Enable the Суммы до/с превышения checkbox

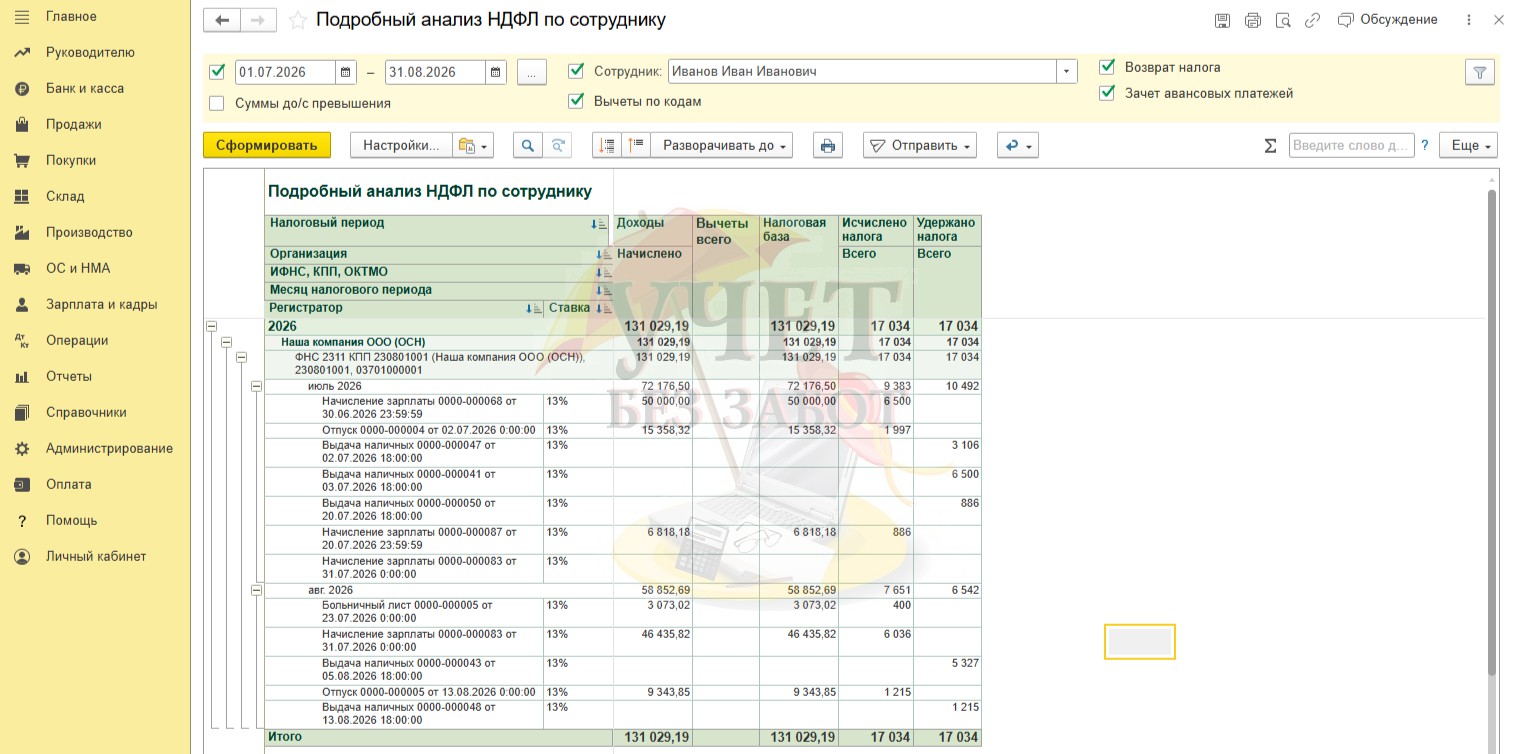coord(217,103)
